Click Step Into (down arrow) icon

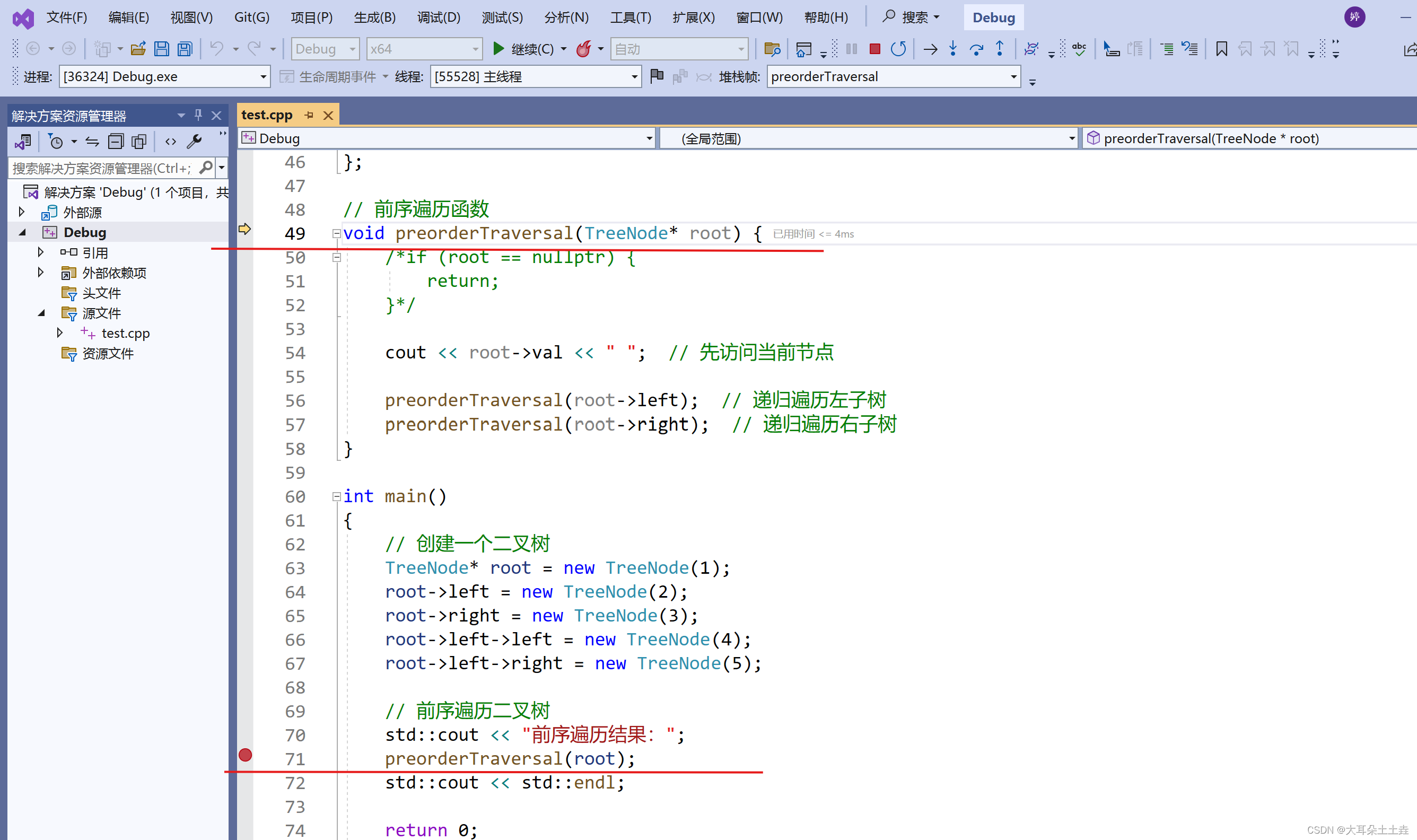pos(953,49)
